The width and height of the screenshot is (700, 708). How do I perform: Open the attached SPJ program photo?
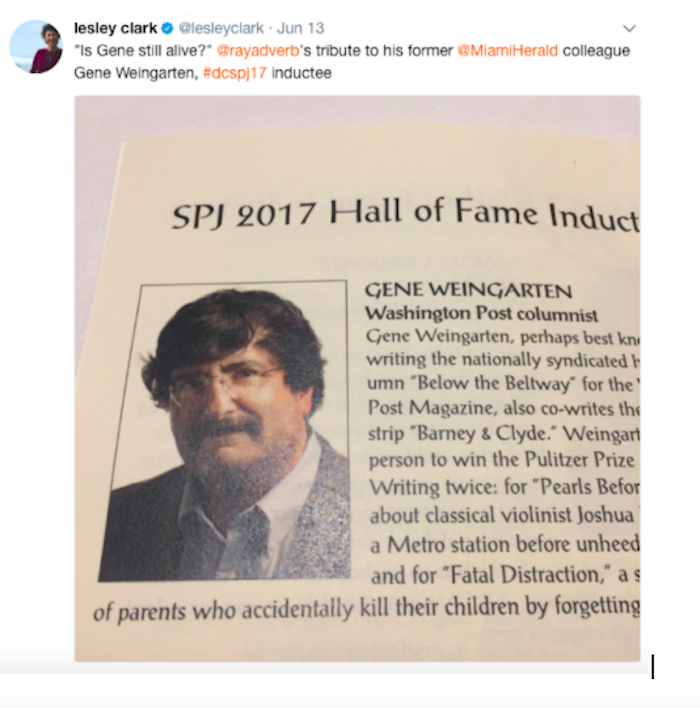point(357,378)
